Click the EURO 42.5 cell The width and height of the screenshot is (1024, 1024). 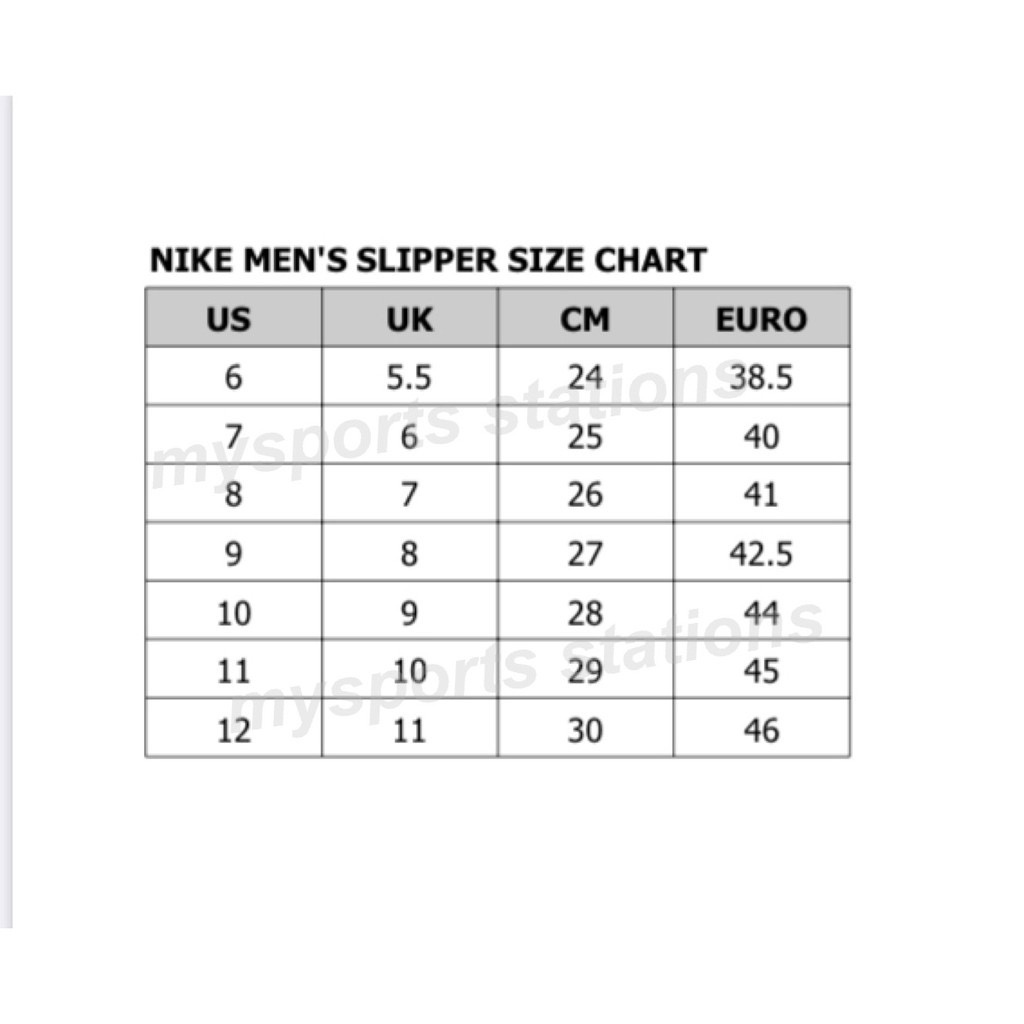(761, 553)
